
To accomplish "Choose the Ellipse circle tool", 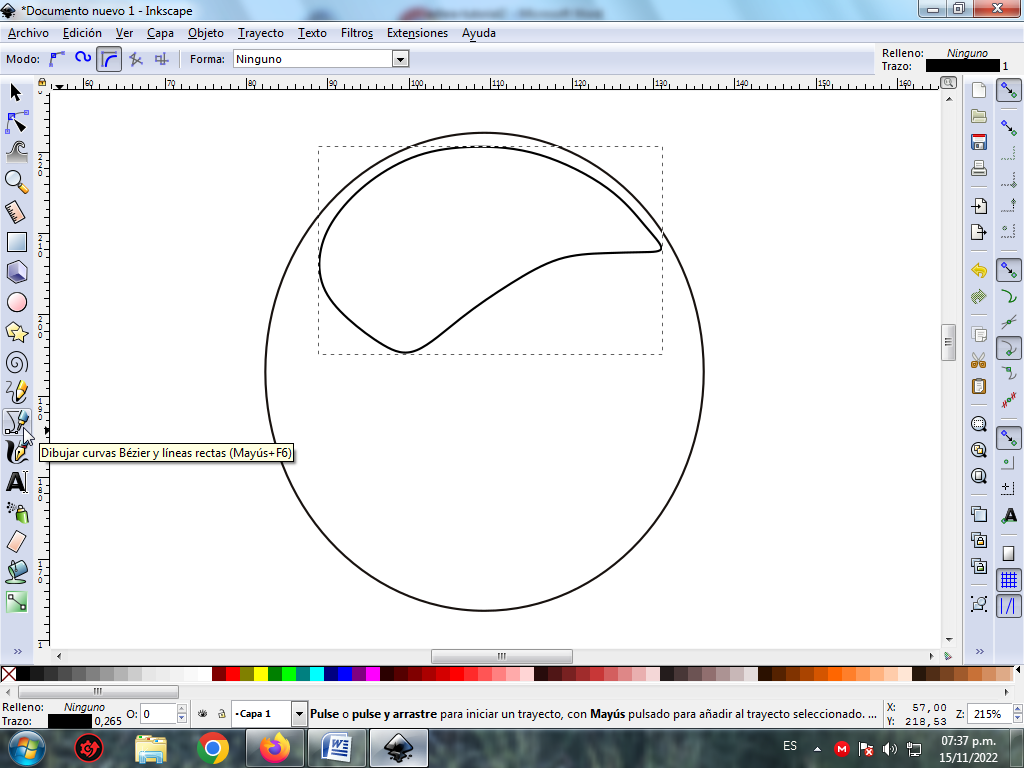I will click(x=16, y=302).
